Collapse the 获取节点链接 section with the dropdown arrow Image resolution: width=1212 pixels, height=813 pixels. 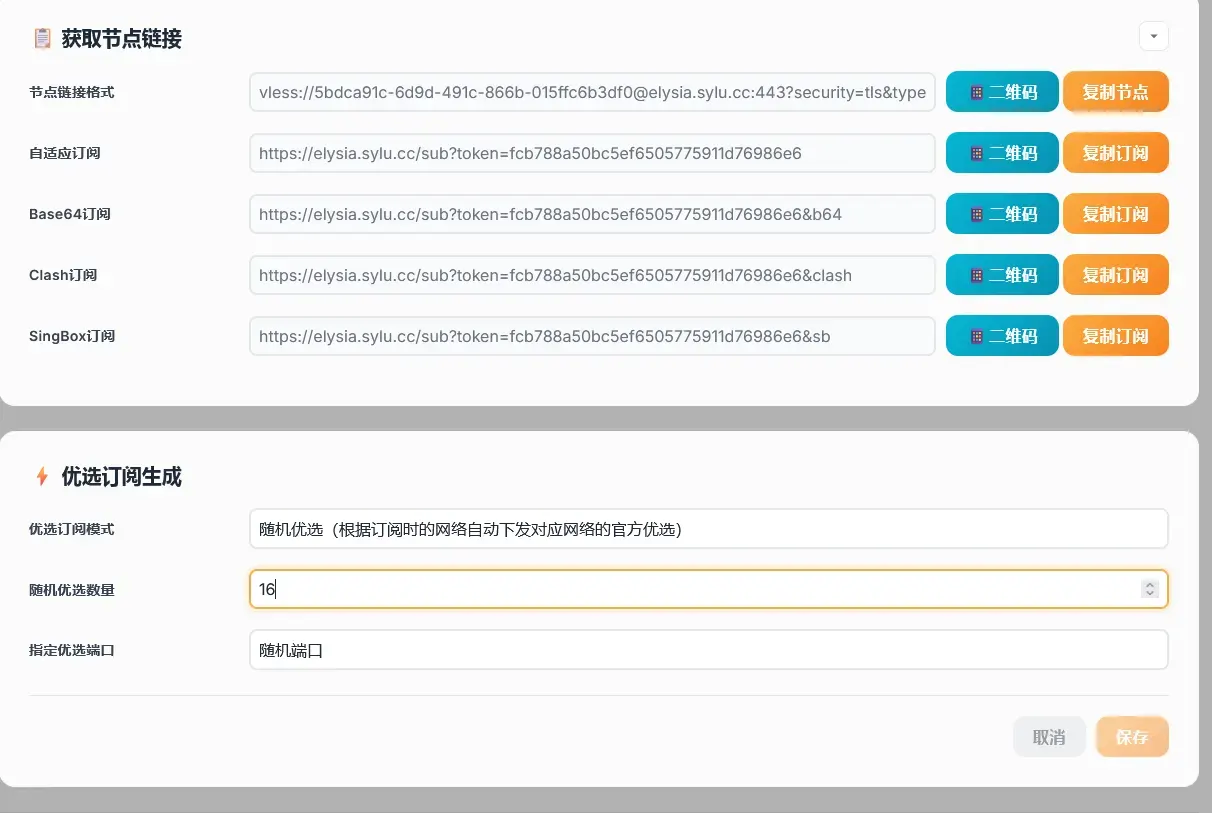click(1153, 36)
